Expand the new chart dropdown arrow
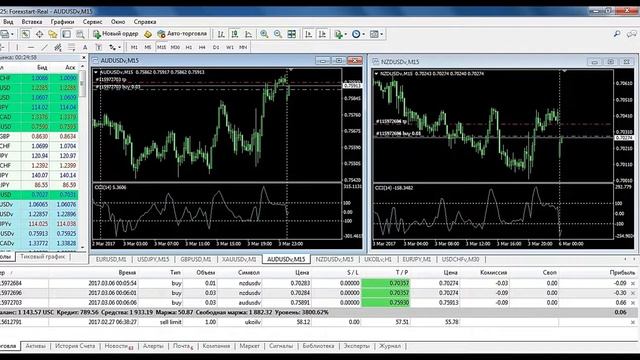 [x=12, y=34]
